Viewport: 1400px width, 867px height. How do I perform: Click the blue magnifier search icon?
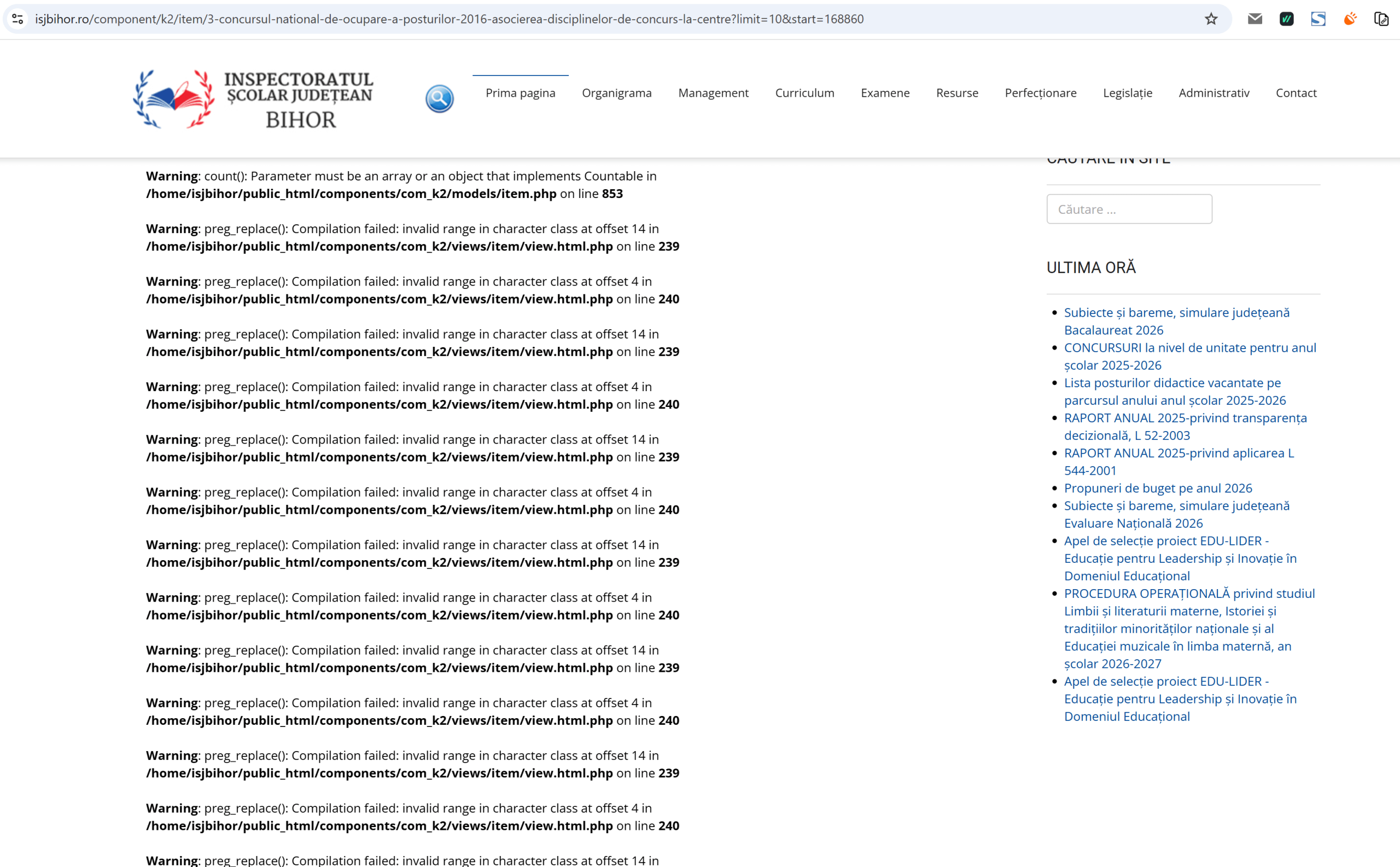point(439,98)
